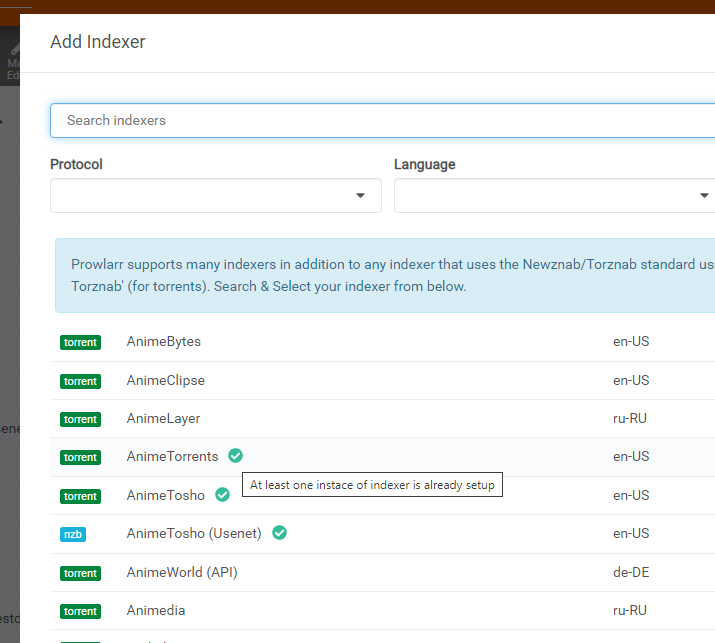Click the torrent badge on AnimeWorld (API) row
Viewport: 715px width, 643px height.
(x=80, y=573)
